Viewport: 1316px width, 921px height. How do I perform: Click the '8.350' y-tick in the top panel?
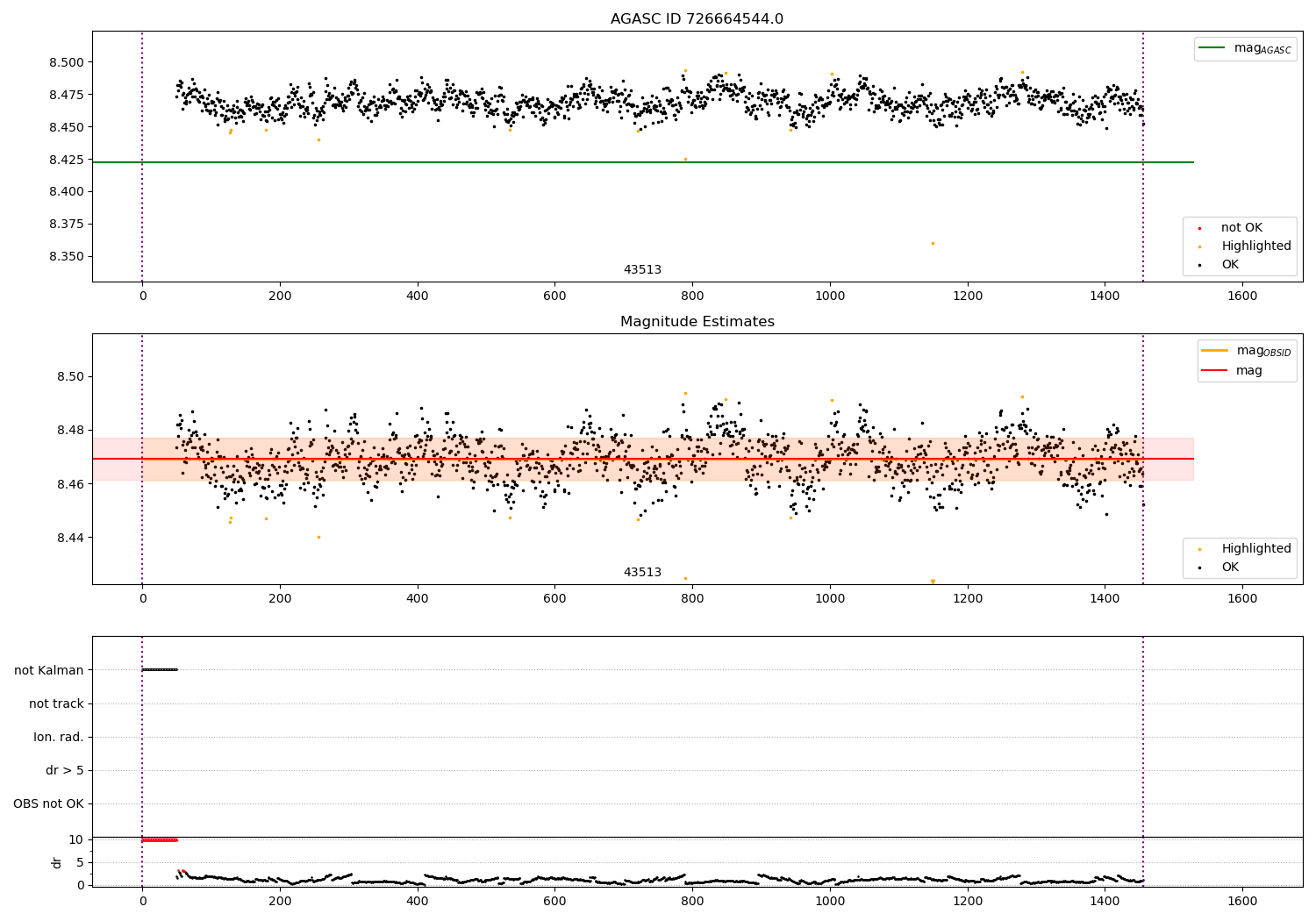[68, 257]
